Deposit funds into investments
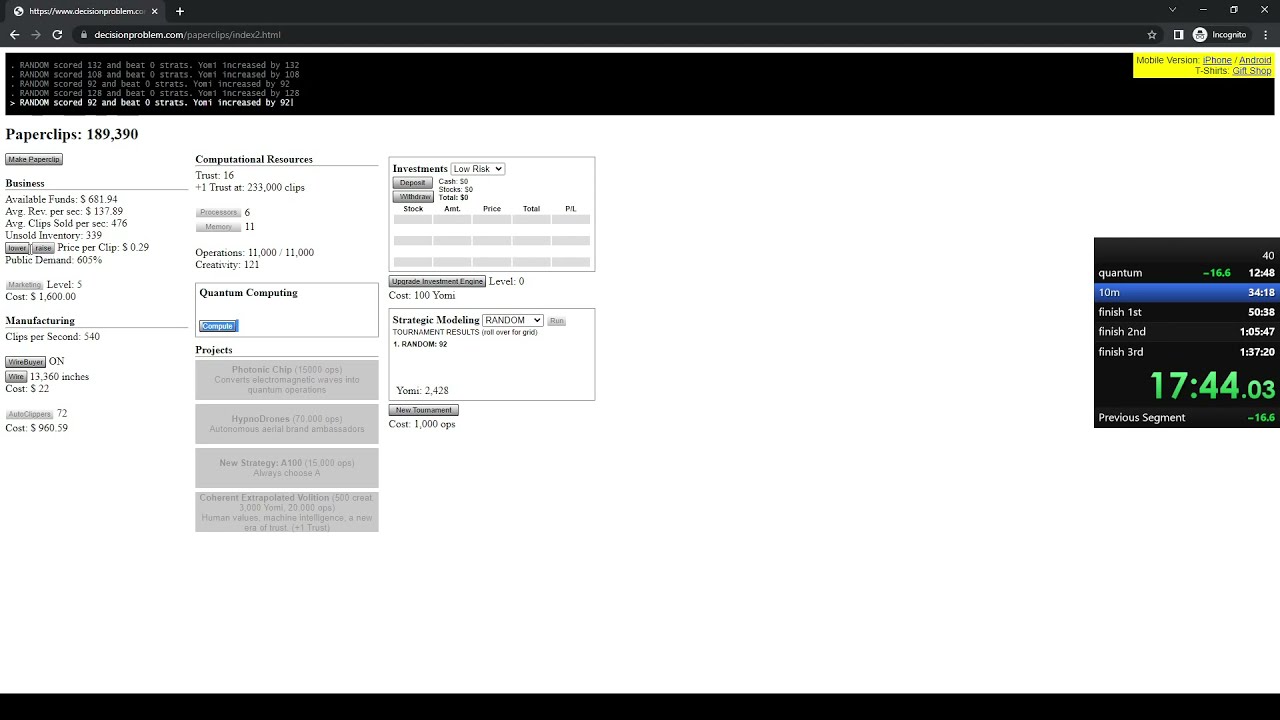This screenshot has width=1280, height=720. point(413,183)
